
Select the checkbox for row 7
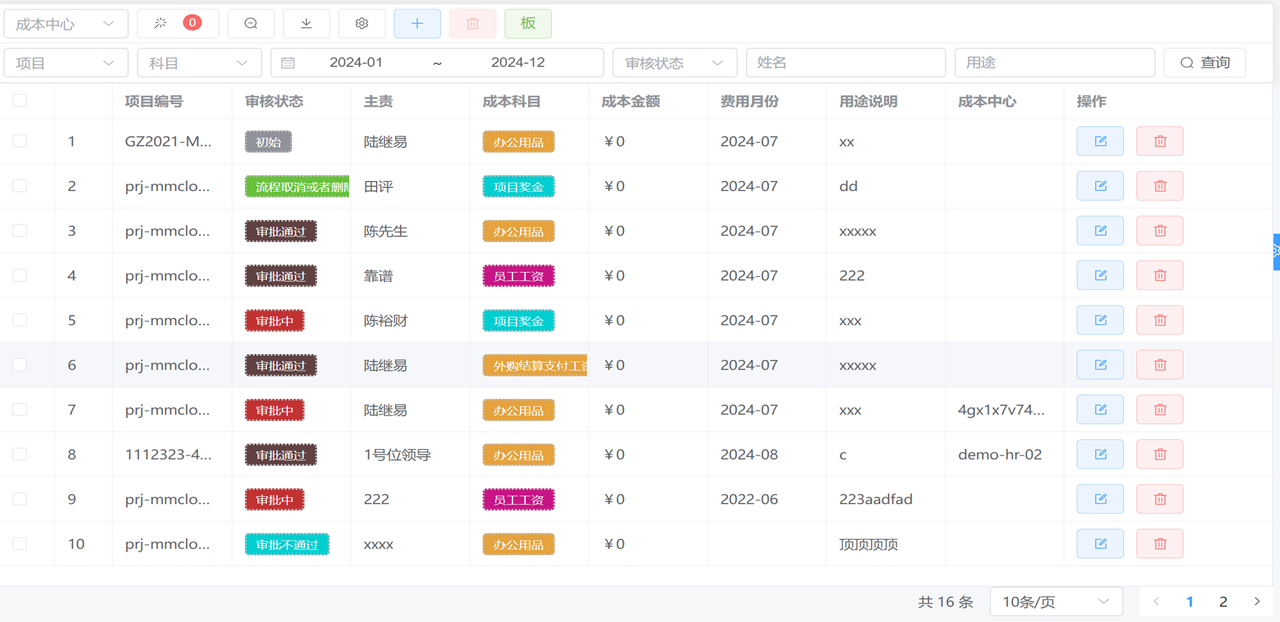pyautogui.click(x=20, y=410)
